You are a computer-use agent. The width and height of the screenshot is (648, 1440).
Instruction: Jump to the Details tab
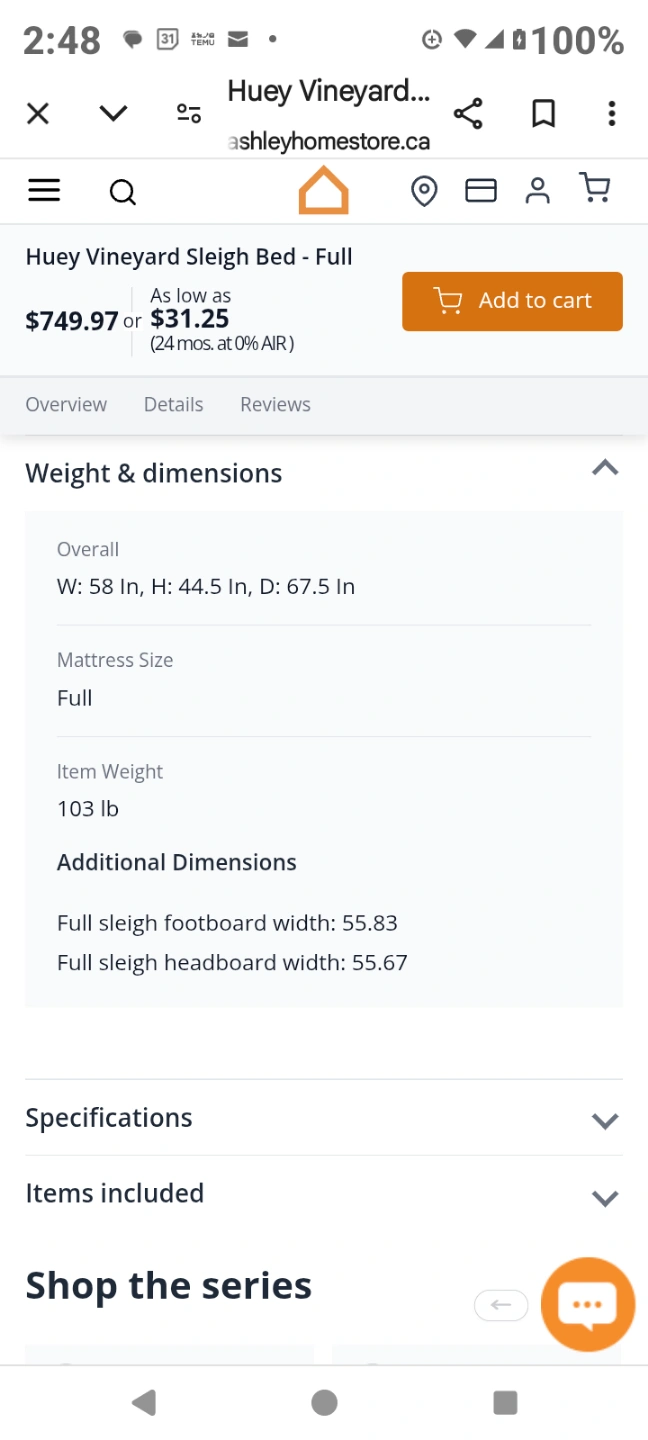point(173,404)
